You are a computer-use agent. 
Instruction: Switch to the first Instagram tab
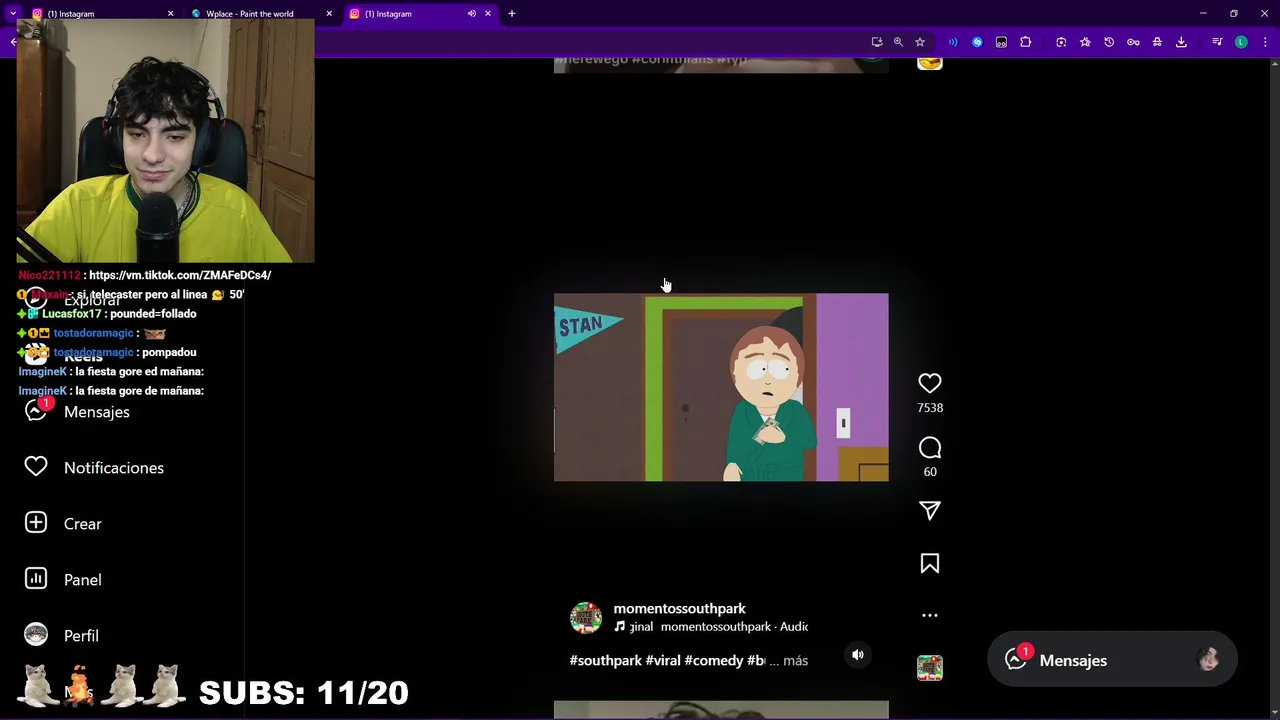pyautogui.click(x=100, y=14)
